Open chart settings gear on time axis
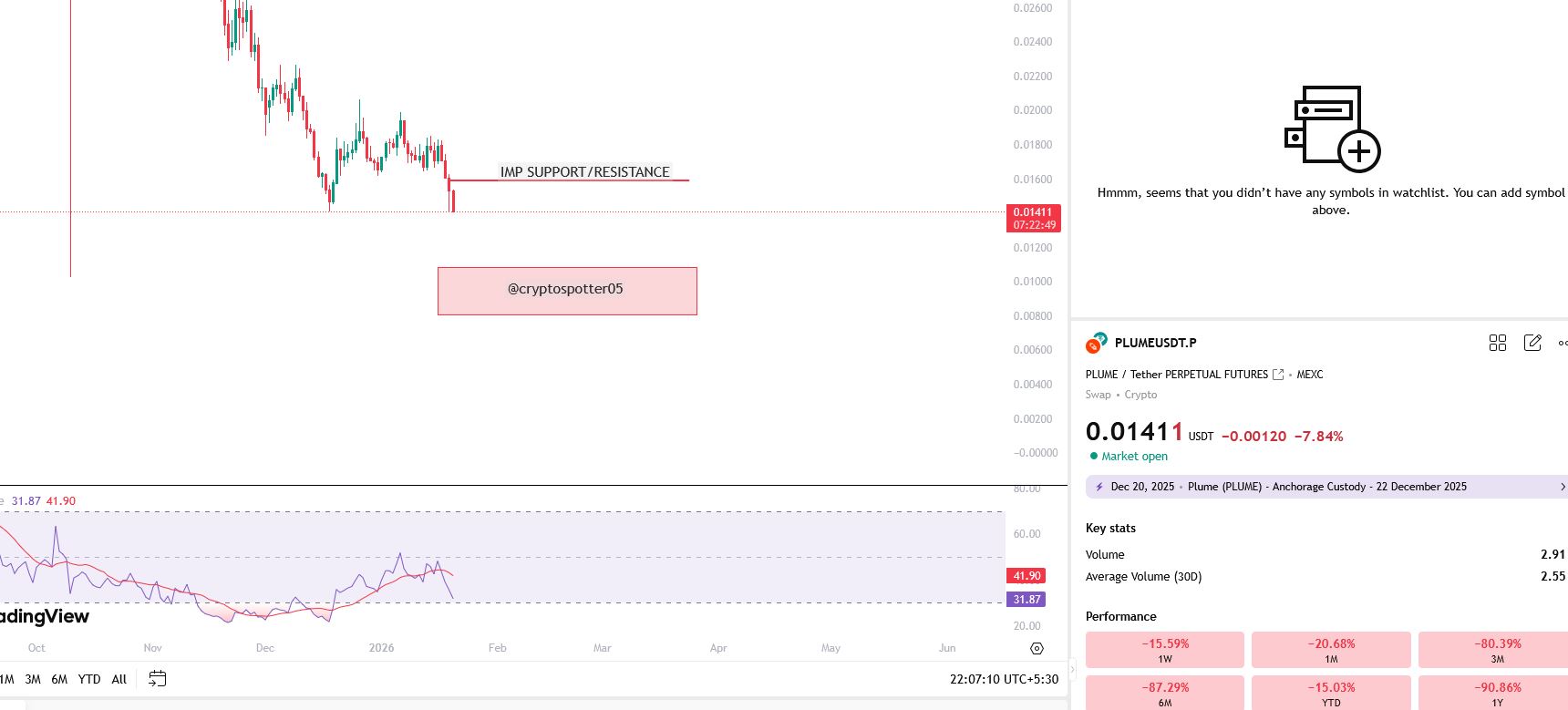This screenshot has height=710, width=1568. click(1037, 648)
